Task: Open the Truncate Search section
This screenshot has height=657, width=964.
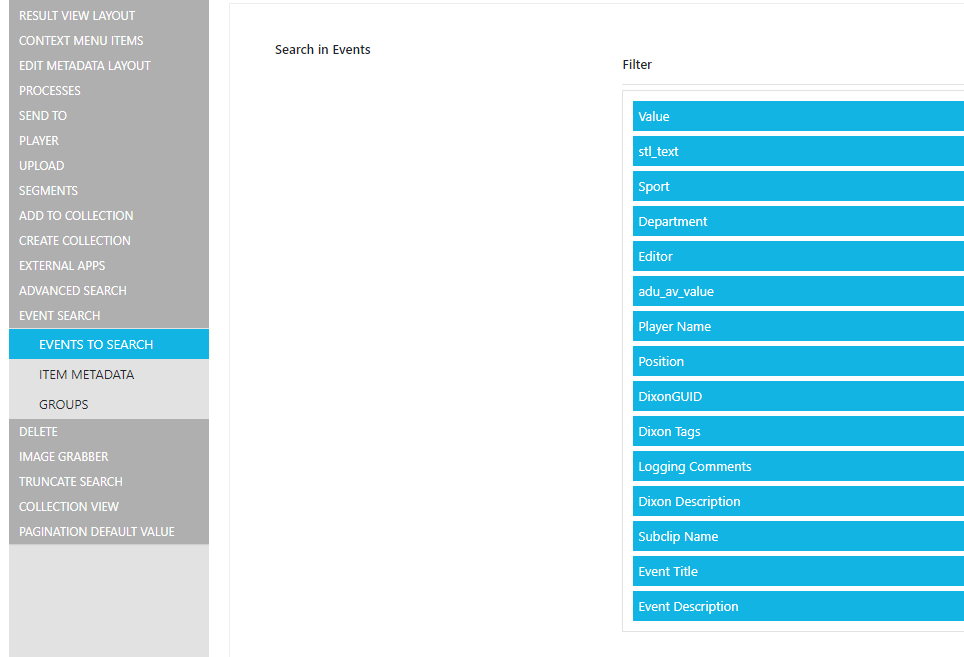Action: click(71, 482)
